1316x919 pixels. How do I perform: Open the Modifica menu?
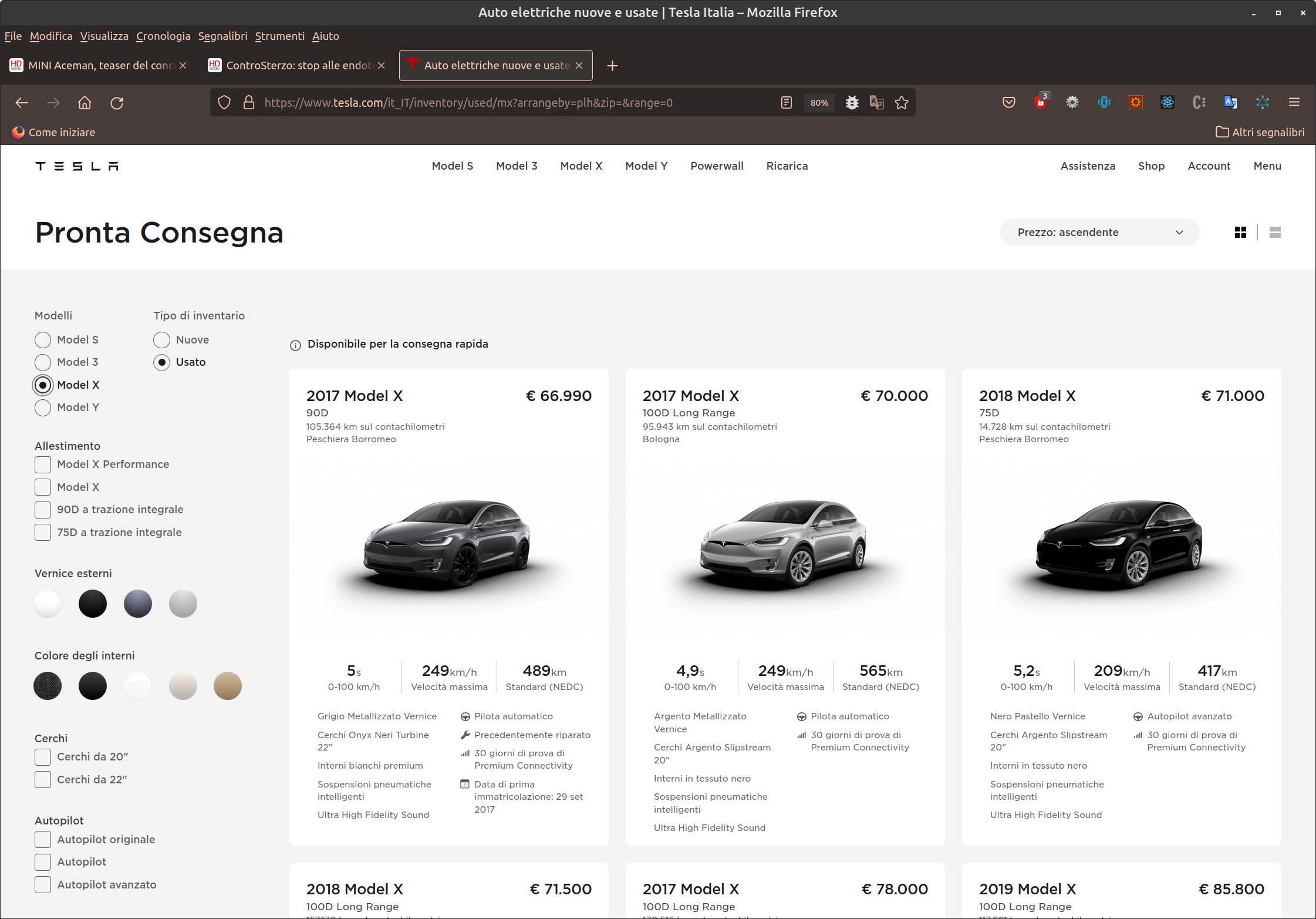[51, 36]
